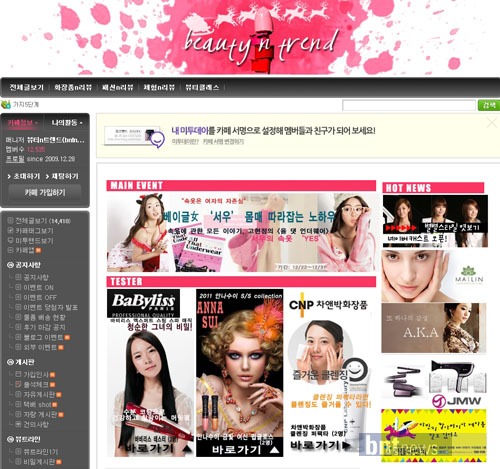This screenshot has width=500, height=469.
Task: Open the ANNA SUI tester banner
Action: 240,373
